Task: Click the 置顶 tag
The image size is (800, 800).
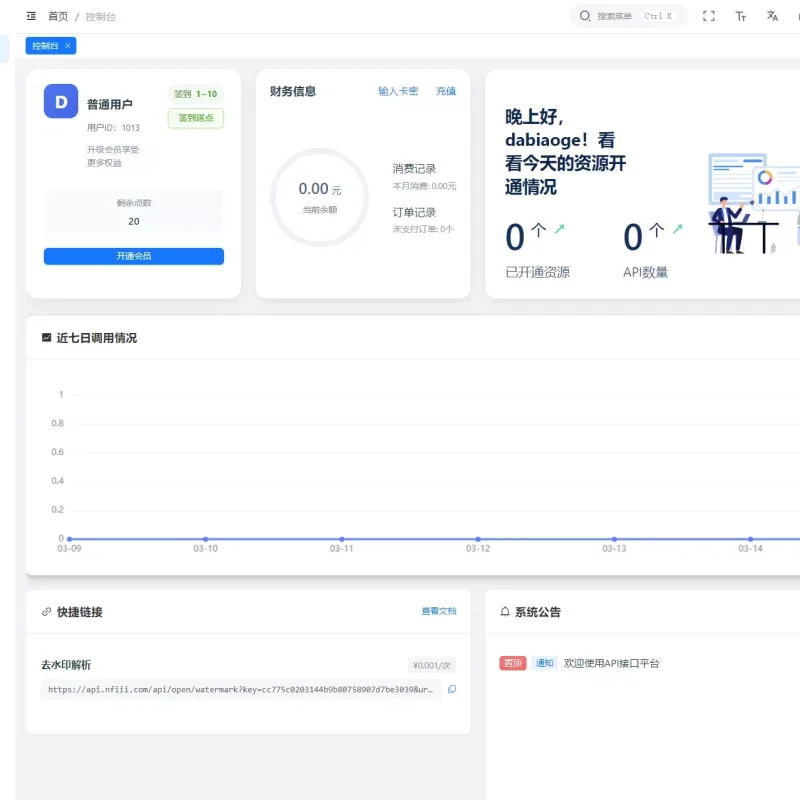Action: click(x=513, y=663)
